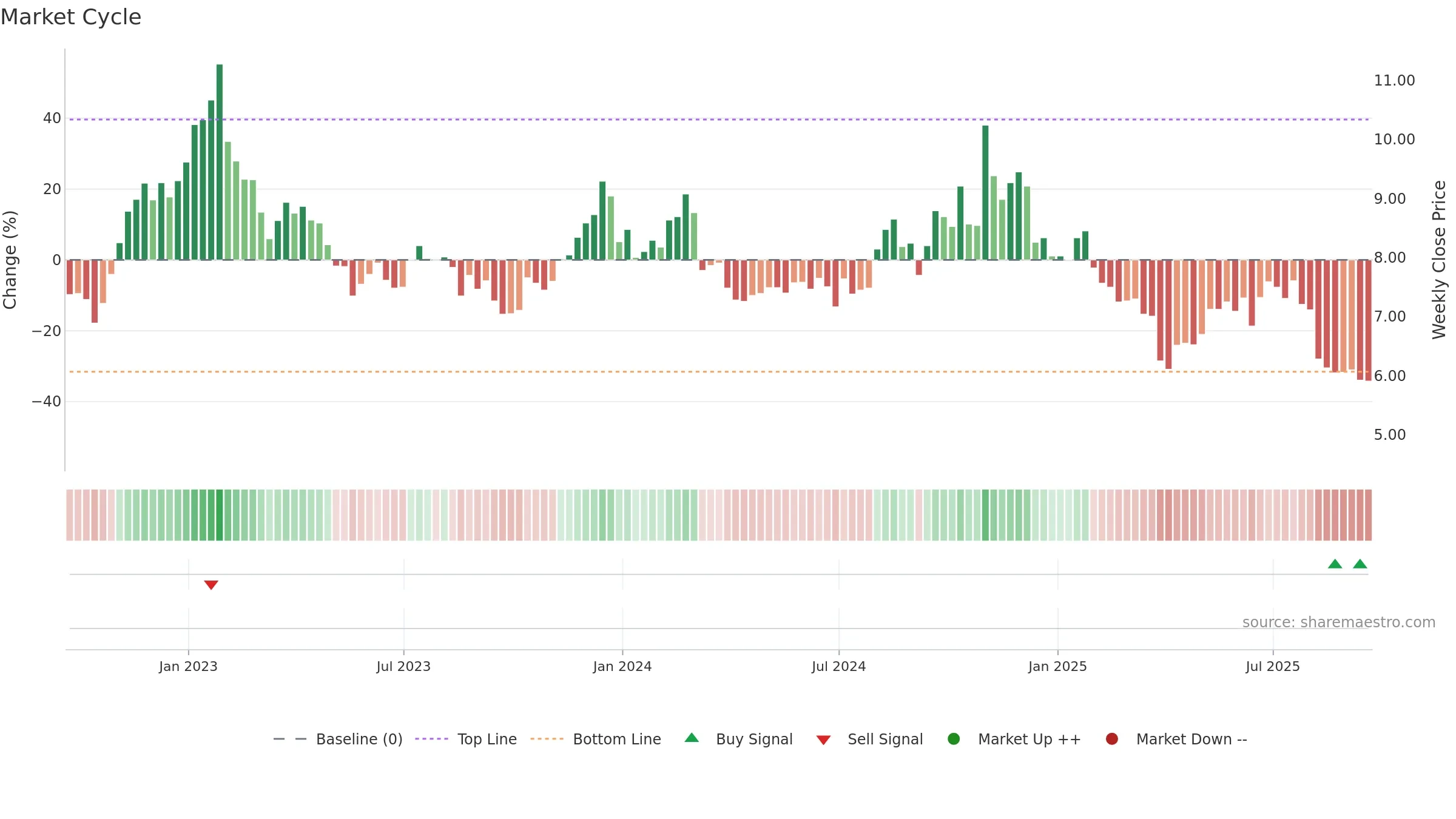The width and height of the screenshot is (1456, 819).
Task: Click the 7.00 price tick on the right axis
Action: [x=1390, y=317]
